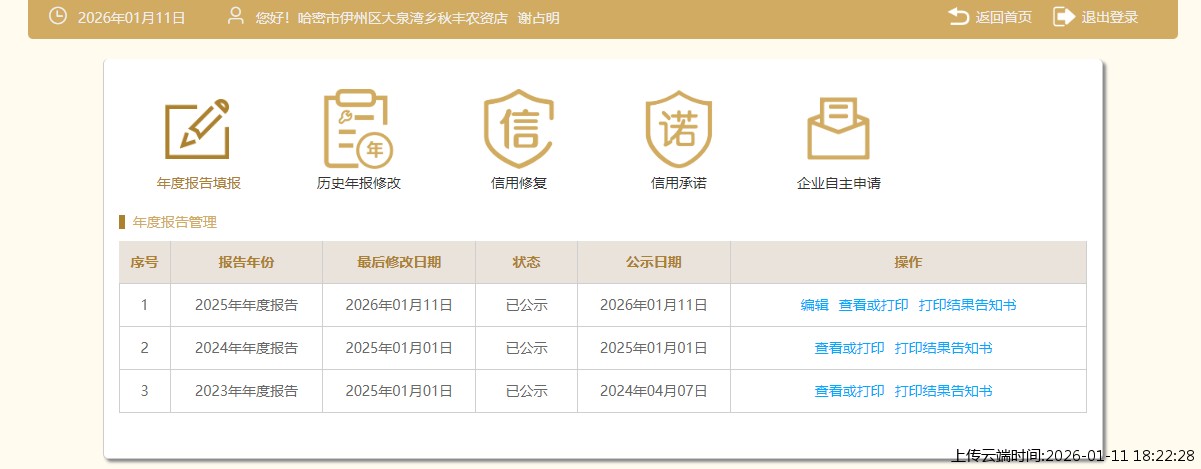Screen dimensions: 1201x469
Task: Print 打印结果告知书 for the 2023 report
Action: 943,391
